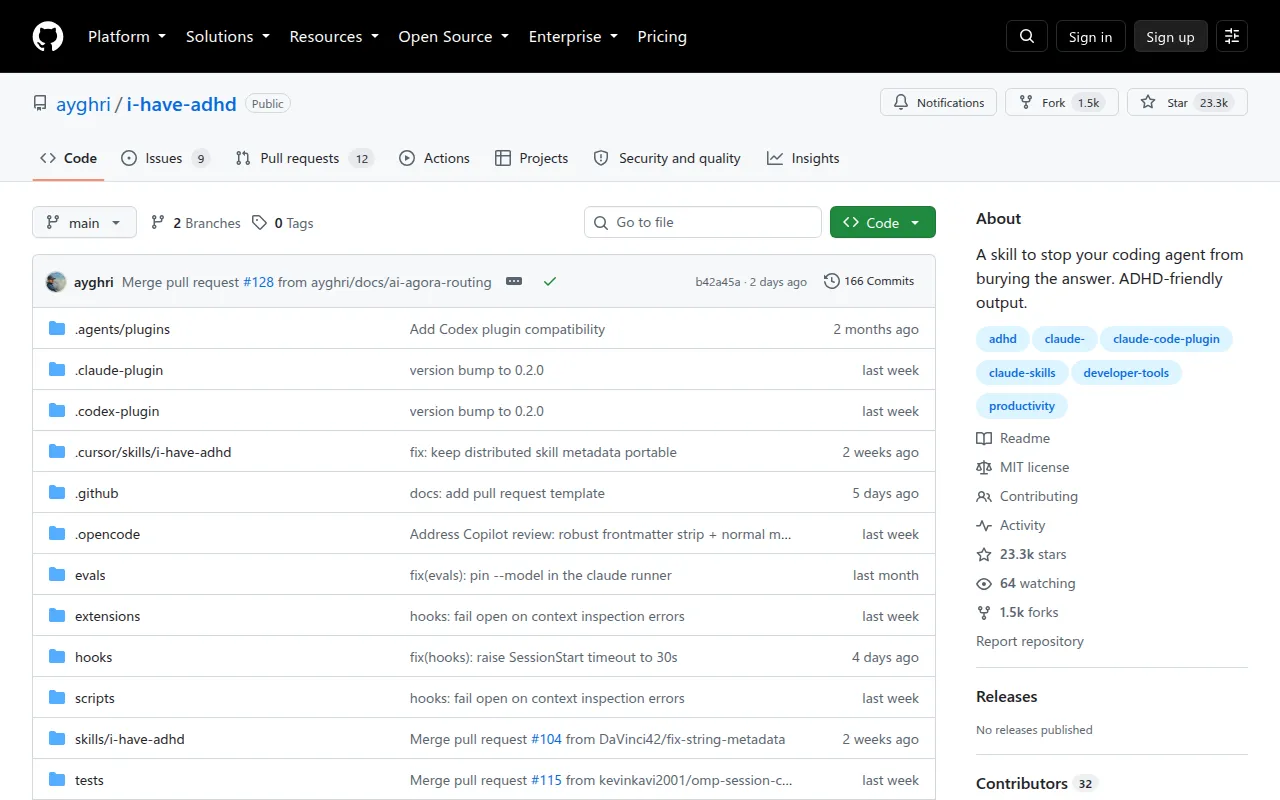Open the .cursor/skills/i-have-adhd folder

153,452
